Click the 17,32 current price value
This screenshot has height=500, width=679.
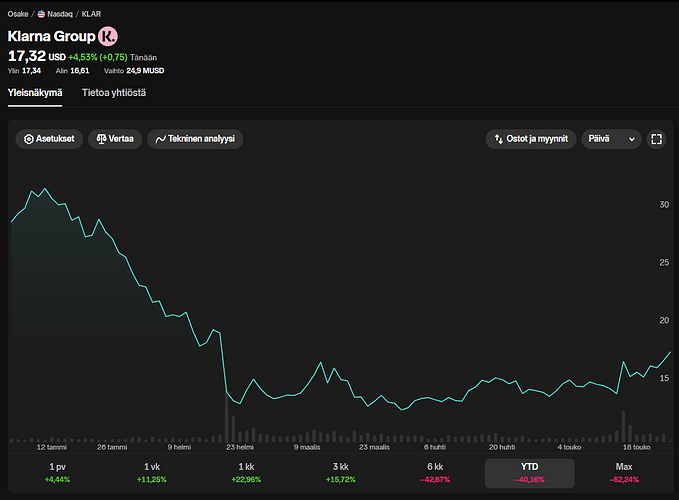[x=26, y=56]
